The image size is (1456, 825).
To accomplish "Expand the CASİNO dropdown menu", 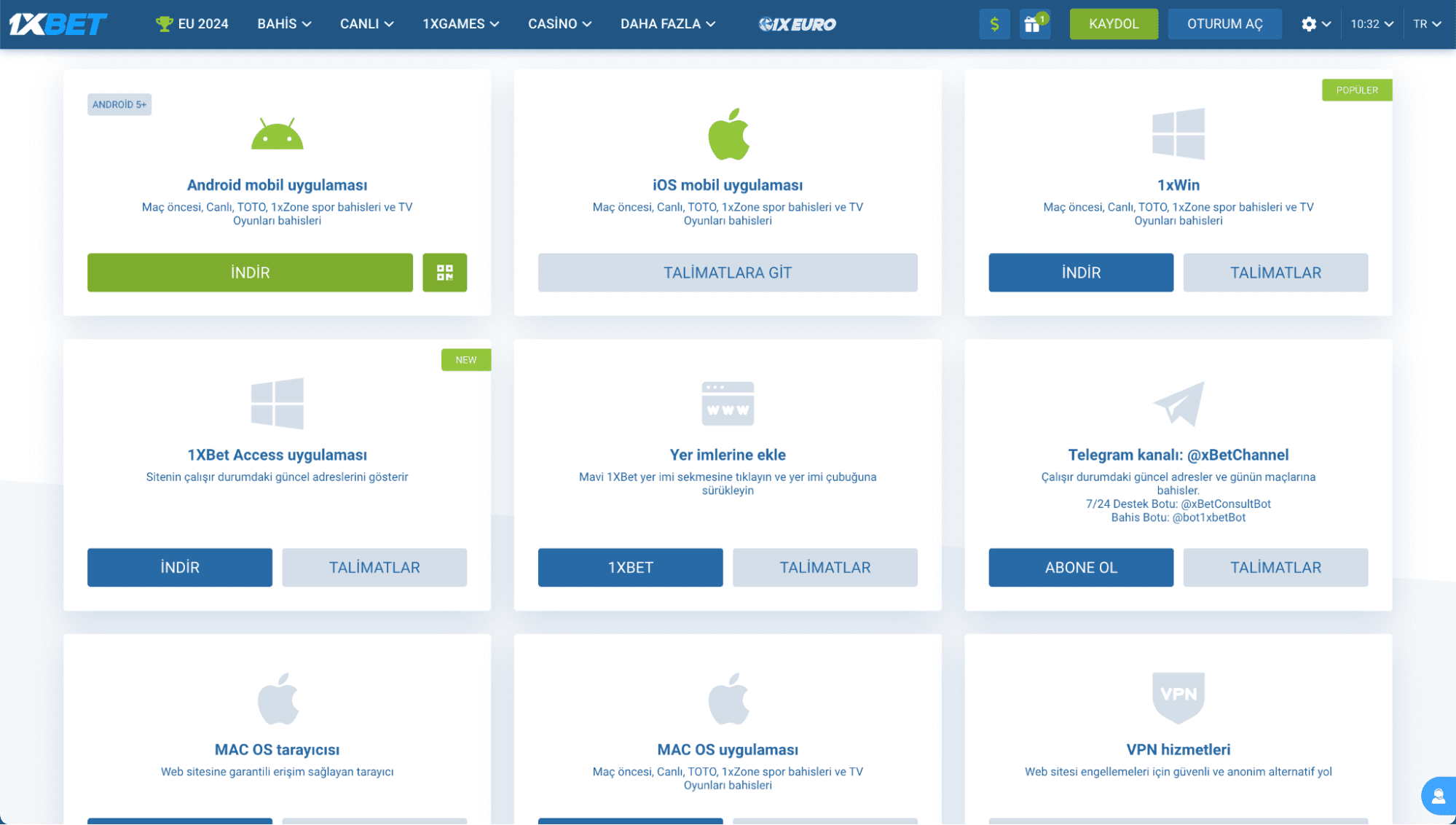I will [x=559, y=24].
